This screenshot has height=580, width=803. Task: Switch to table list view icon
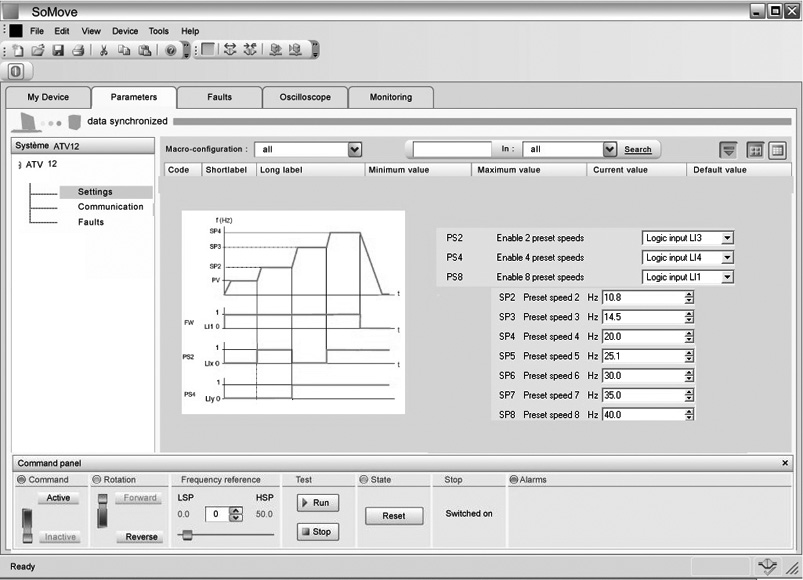pos(777,150)
